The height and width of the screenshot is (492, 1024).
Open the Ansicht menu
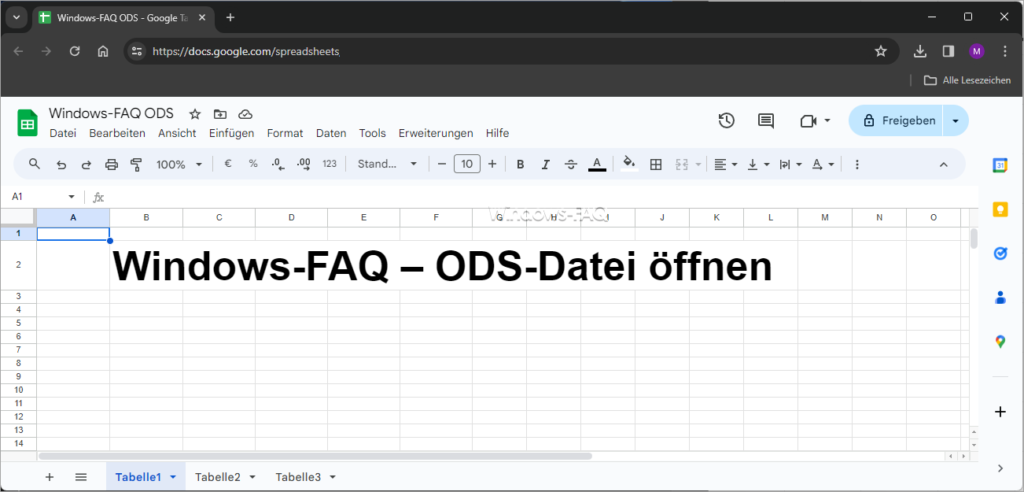coord(177,133)
